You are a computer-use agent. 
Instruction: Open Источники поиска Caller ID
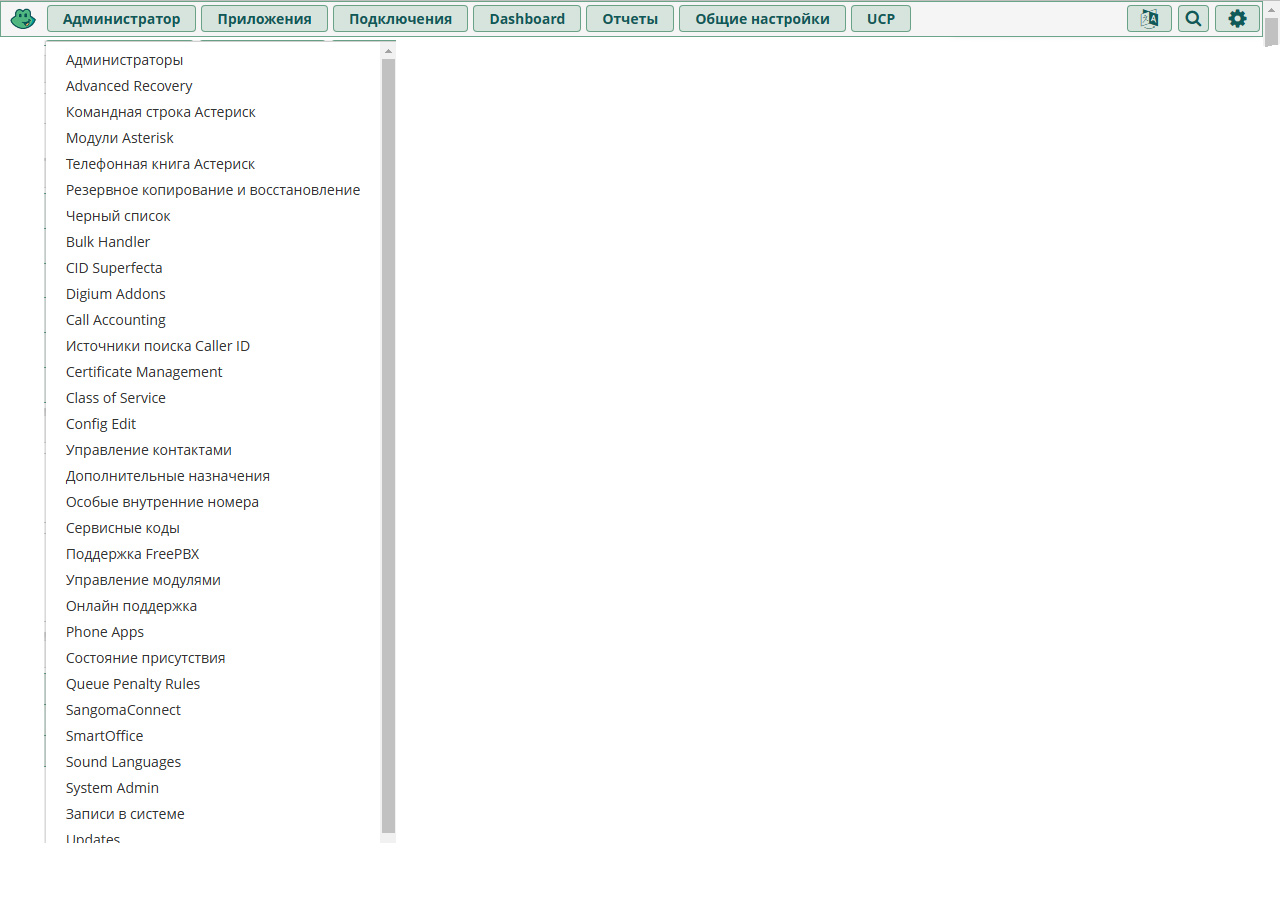pyautogui.click(x=158, y=346)
